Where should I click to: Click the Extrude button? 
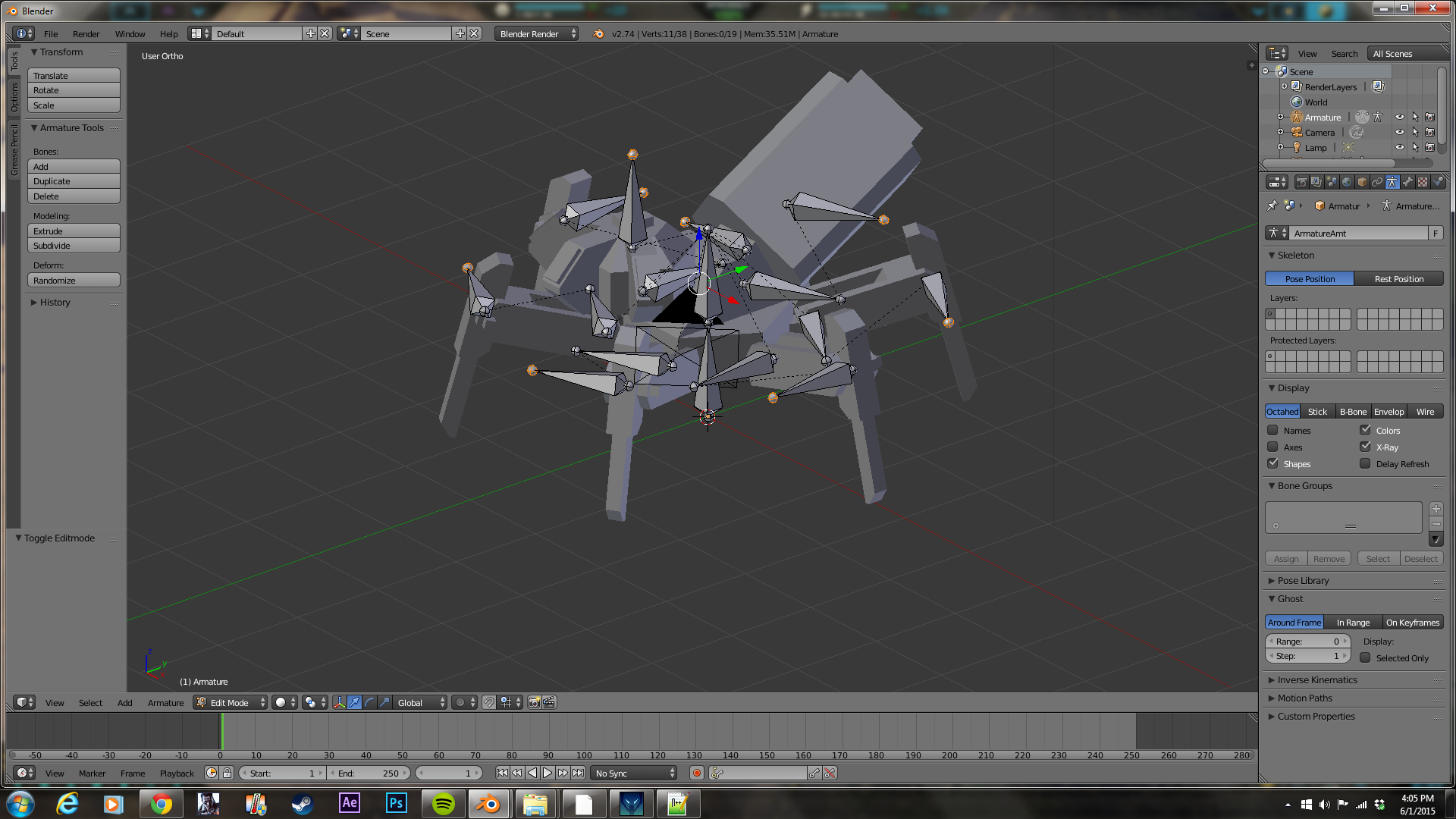click(x=74, y=231)
